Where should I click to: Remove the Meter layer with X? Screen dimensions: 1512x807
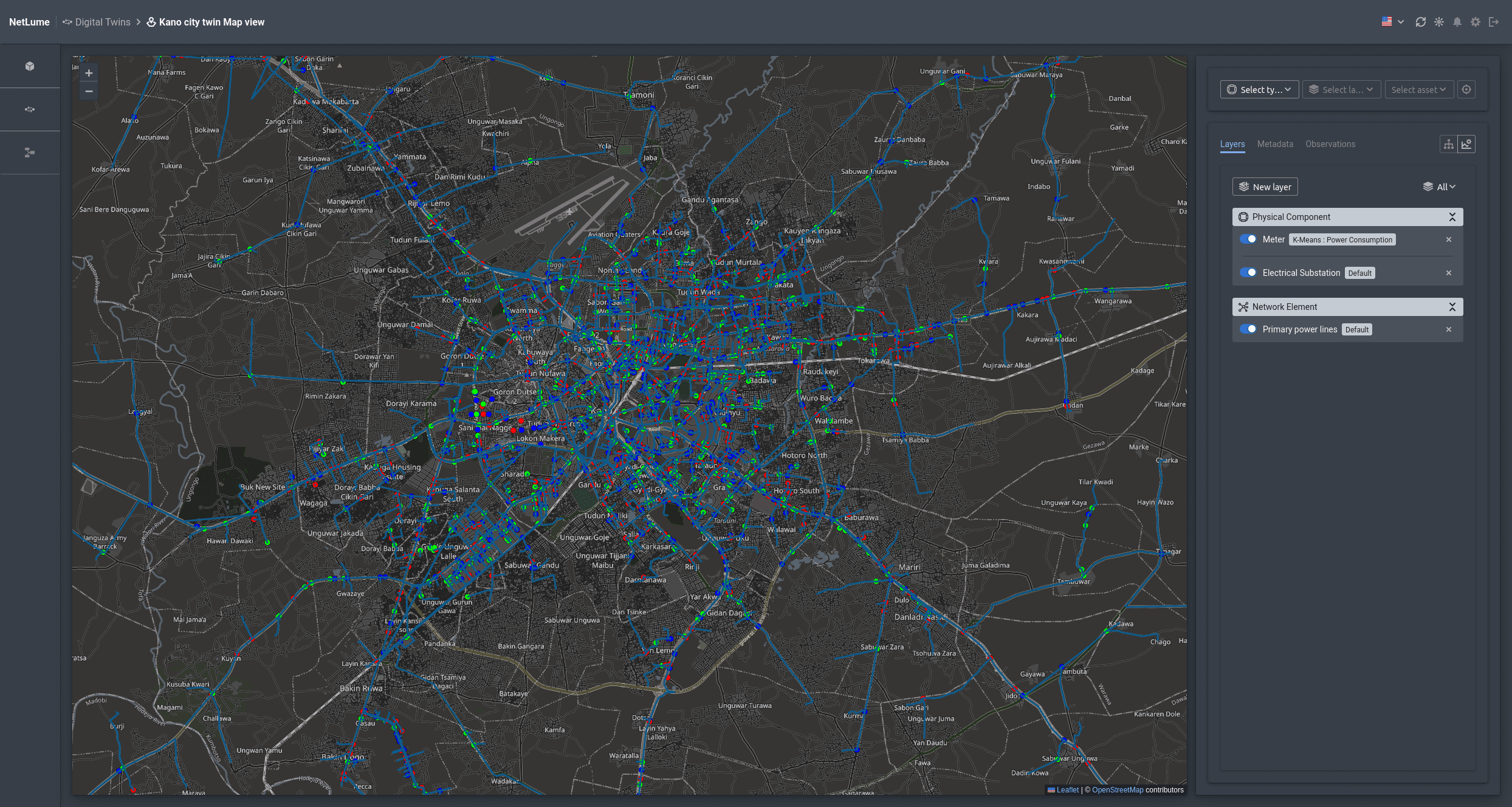coord(1449,239)
